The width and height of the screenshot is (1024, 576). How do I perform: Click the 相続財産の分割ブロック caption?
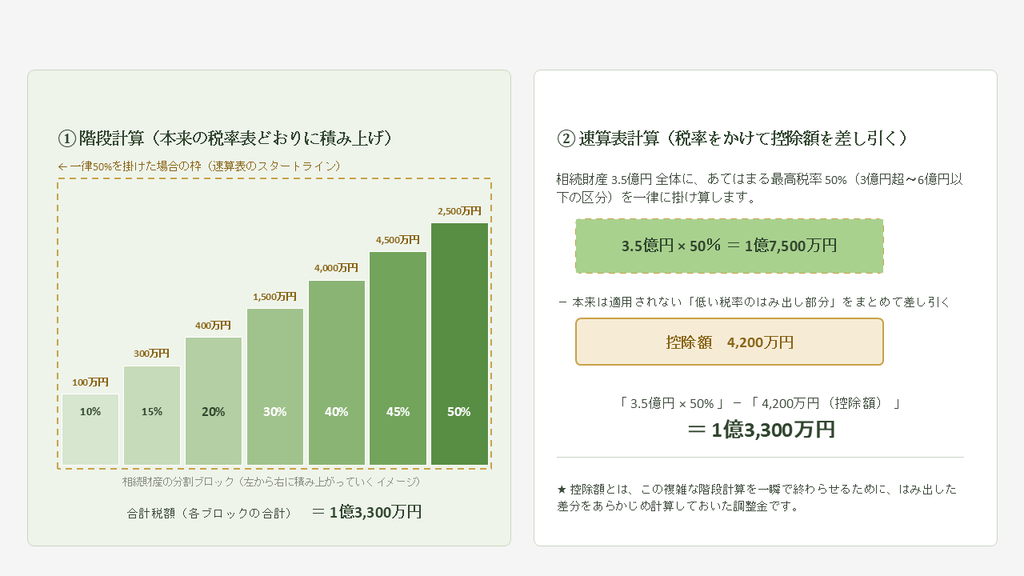coord(271,482)
